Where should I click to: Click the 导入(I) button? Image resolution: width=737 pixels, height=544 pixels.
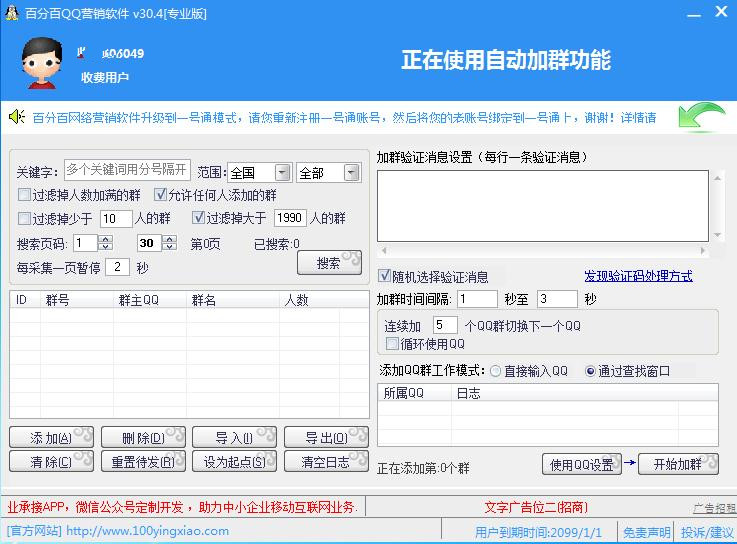234,438
